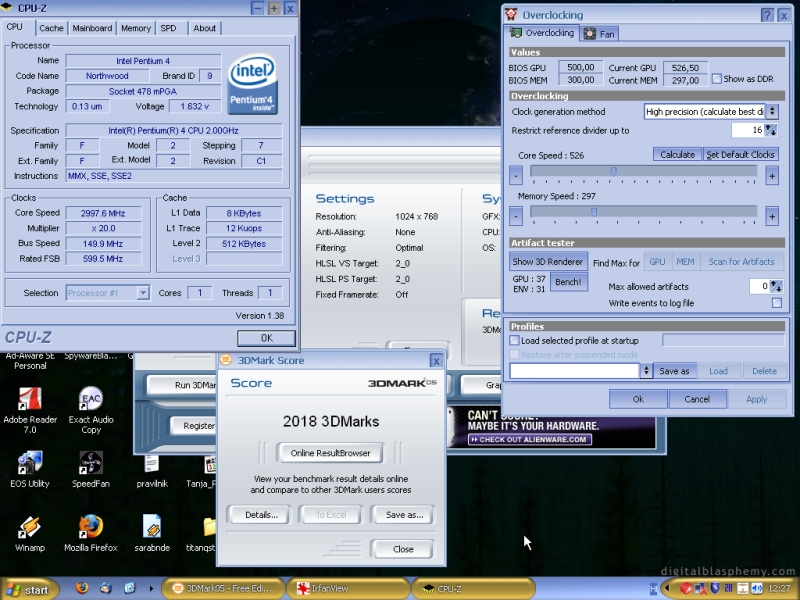This screenshot has width=800, height=600.
Task: Click Save as in the Profiles section
Action: [x=674, y=371]
